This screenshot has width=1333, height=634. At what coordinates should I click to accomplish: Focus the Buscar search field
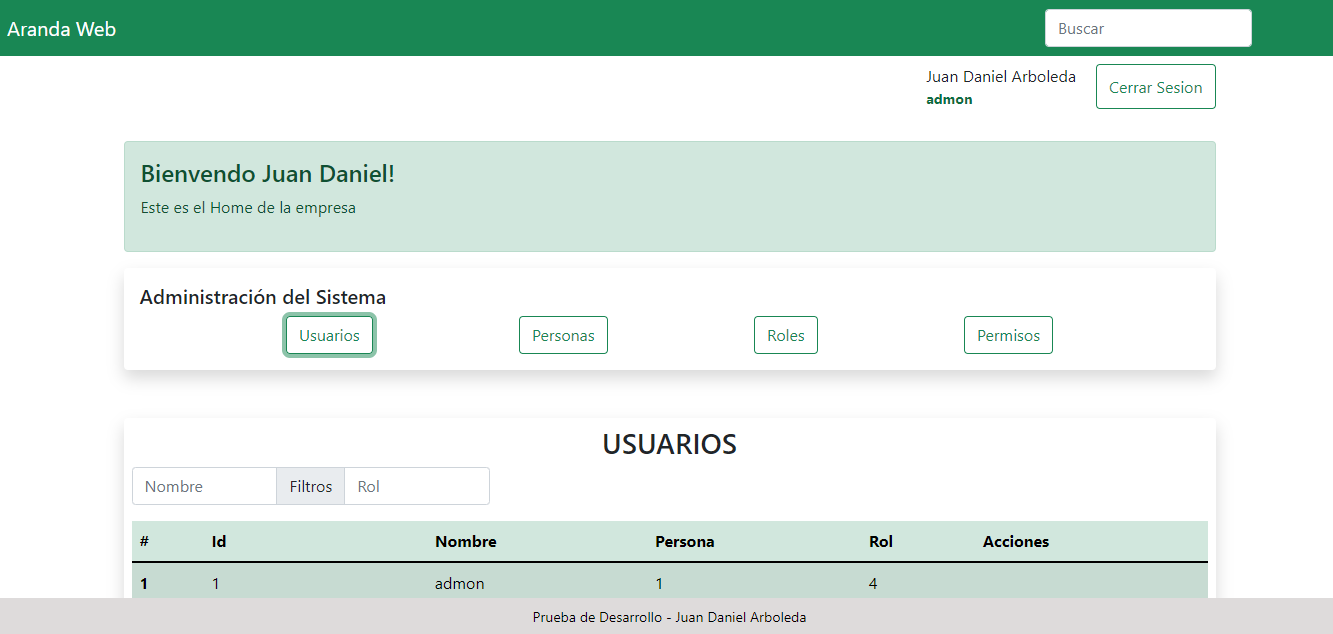[1148, 28]
